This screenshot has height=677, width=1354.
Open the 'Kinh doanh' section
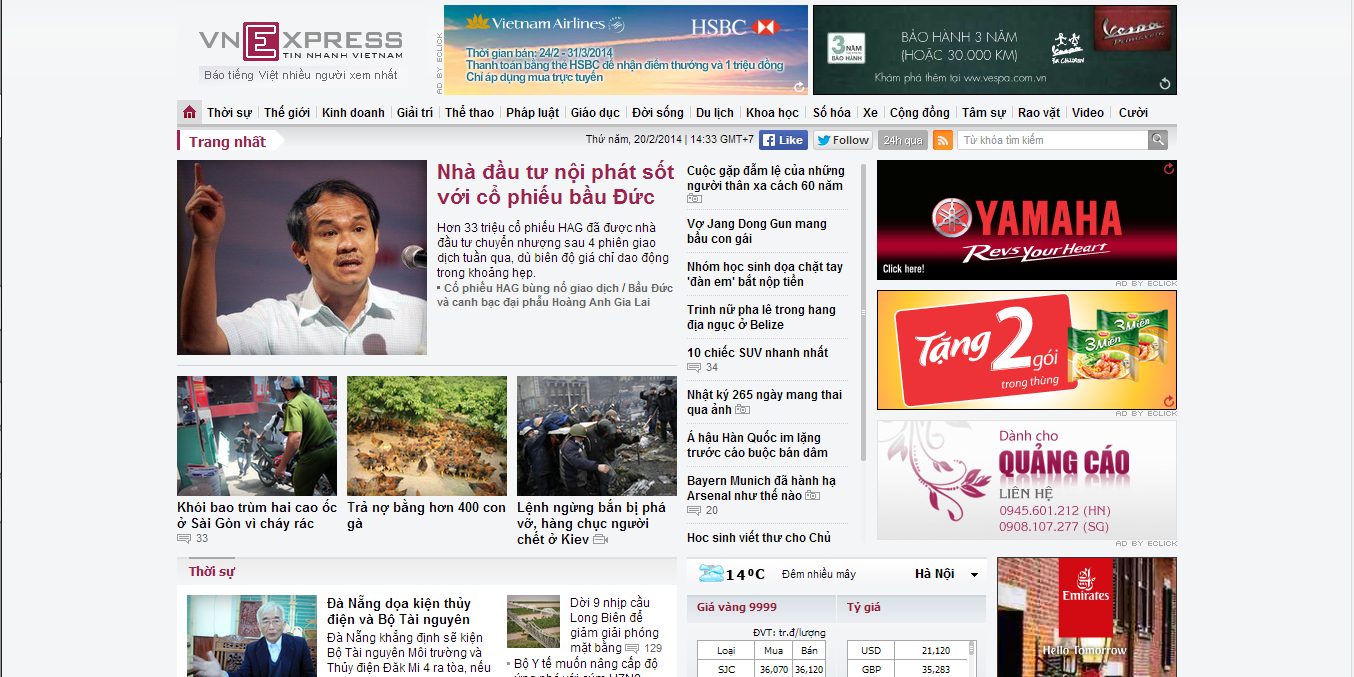[x=353, y=112]
